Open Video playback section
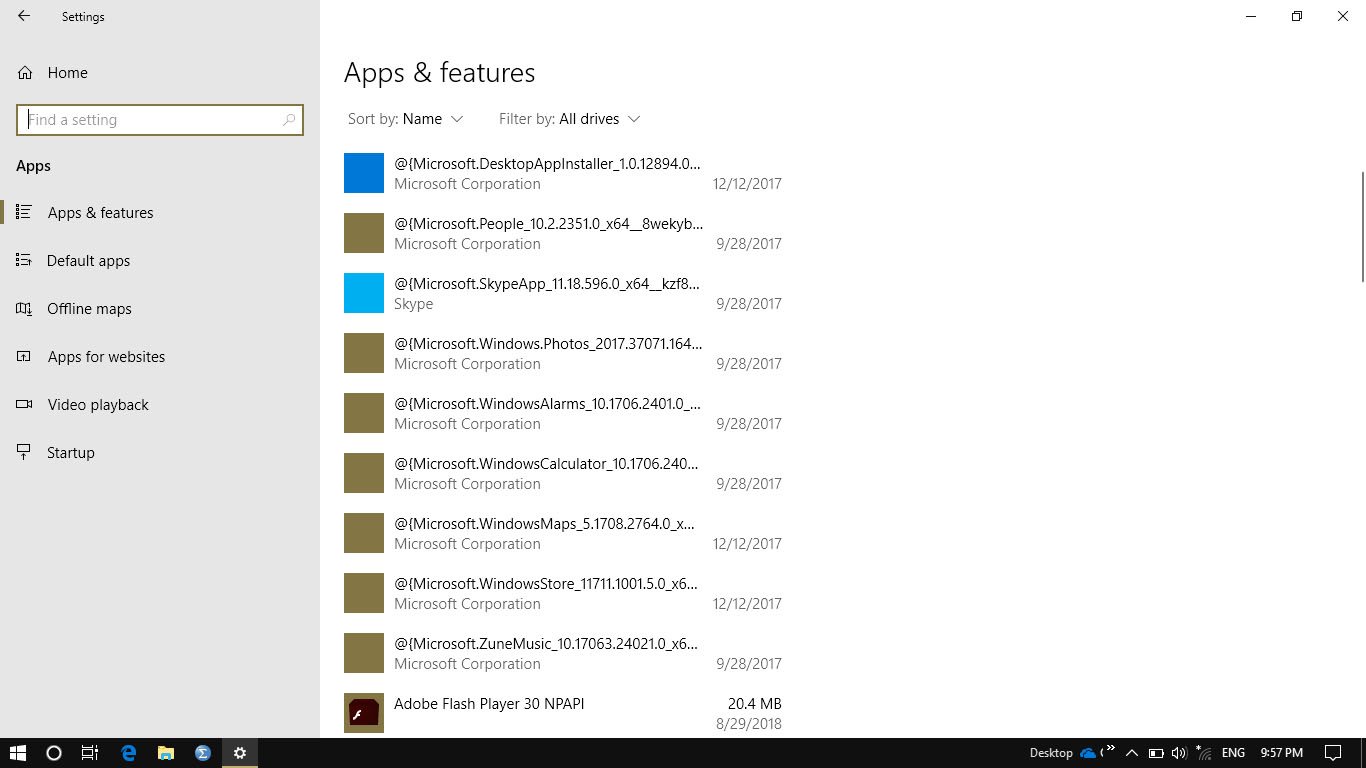1366x768 pixels. click(x=160, y=405)
